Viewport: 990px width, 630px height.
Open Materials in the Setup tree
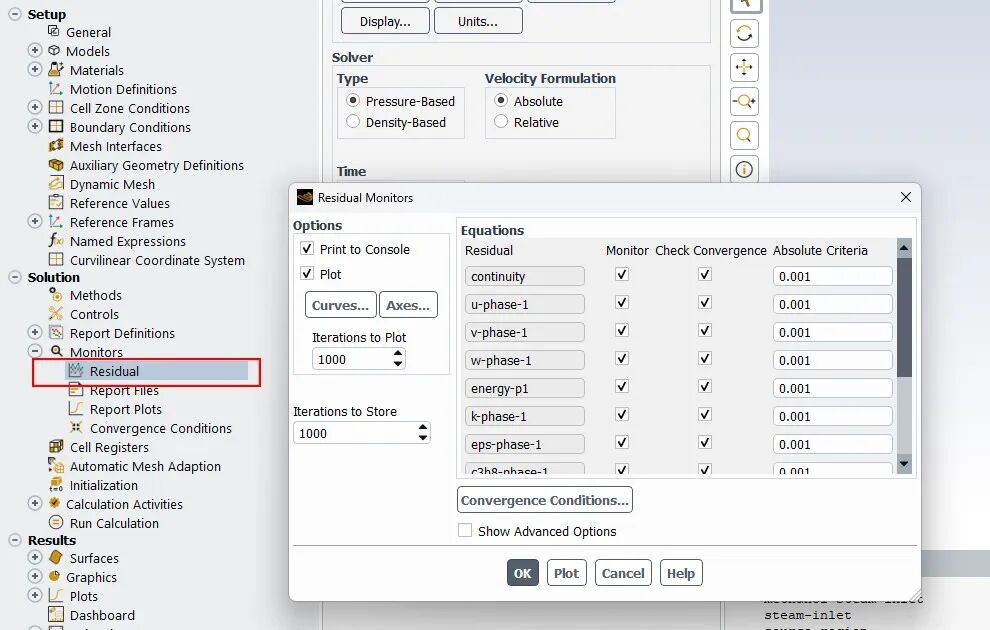(97, 70)
